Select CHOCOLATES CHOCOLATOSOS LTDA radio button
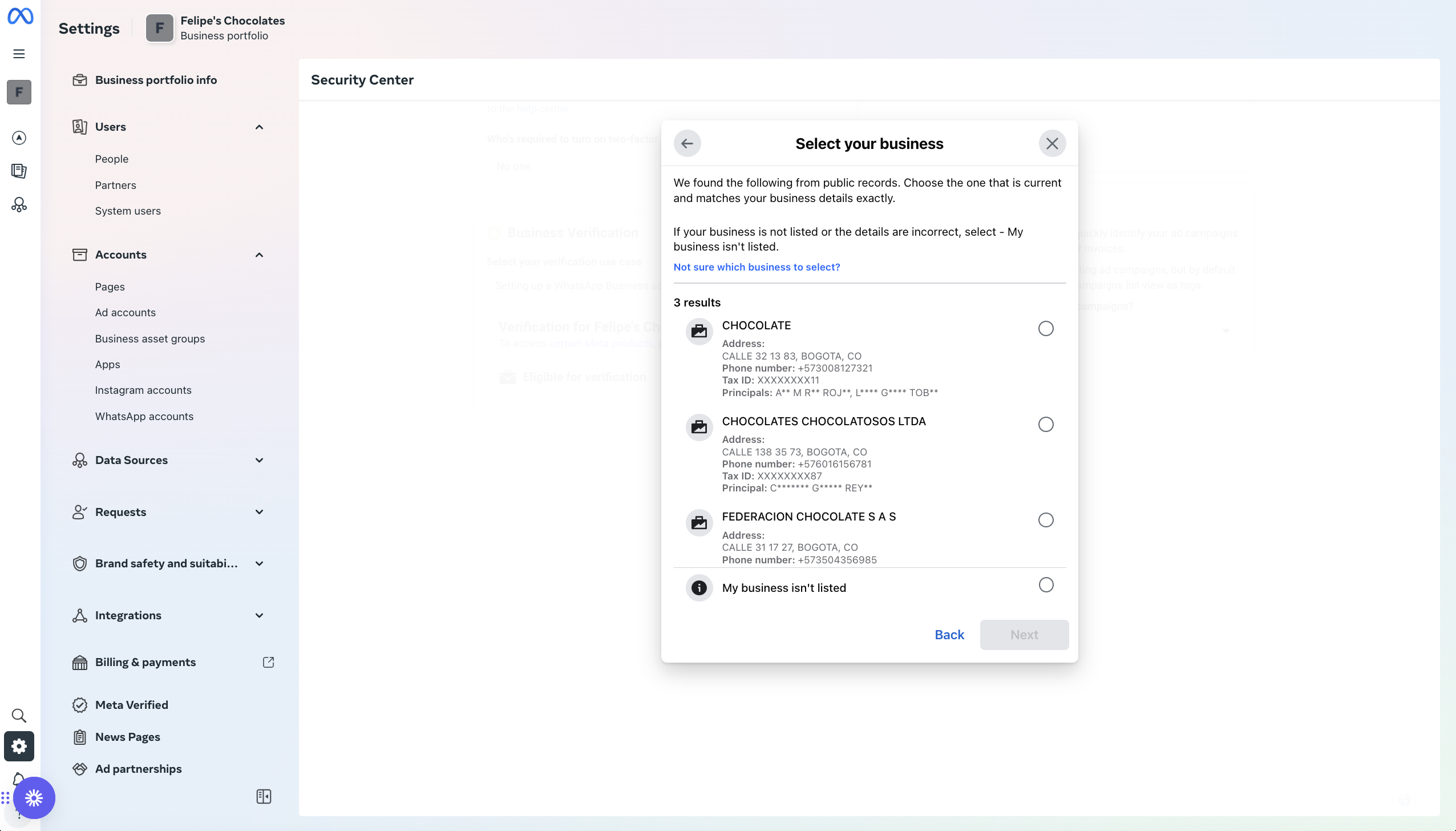Viewport: 1456px width, 831px height. point(1046,424)
